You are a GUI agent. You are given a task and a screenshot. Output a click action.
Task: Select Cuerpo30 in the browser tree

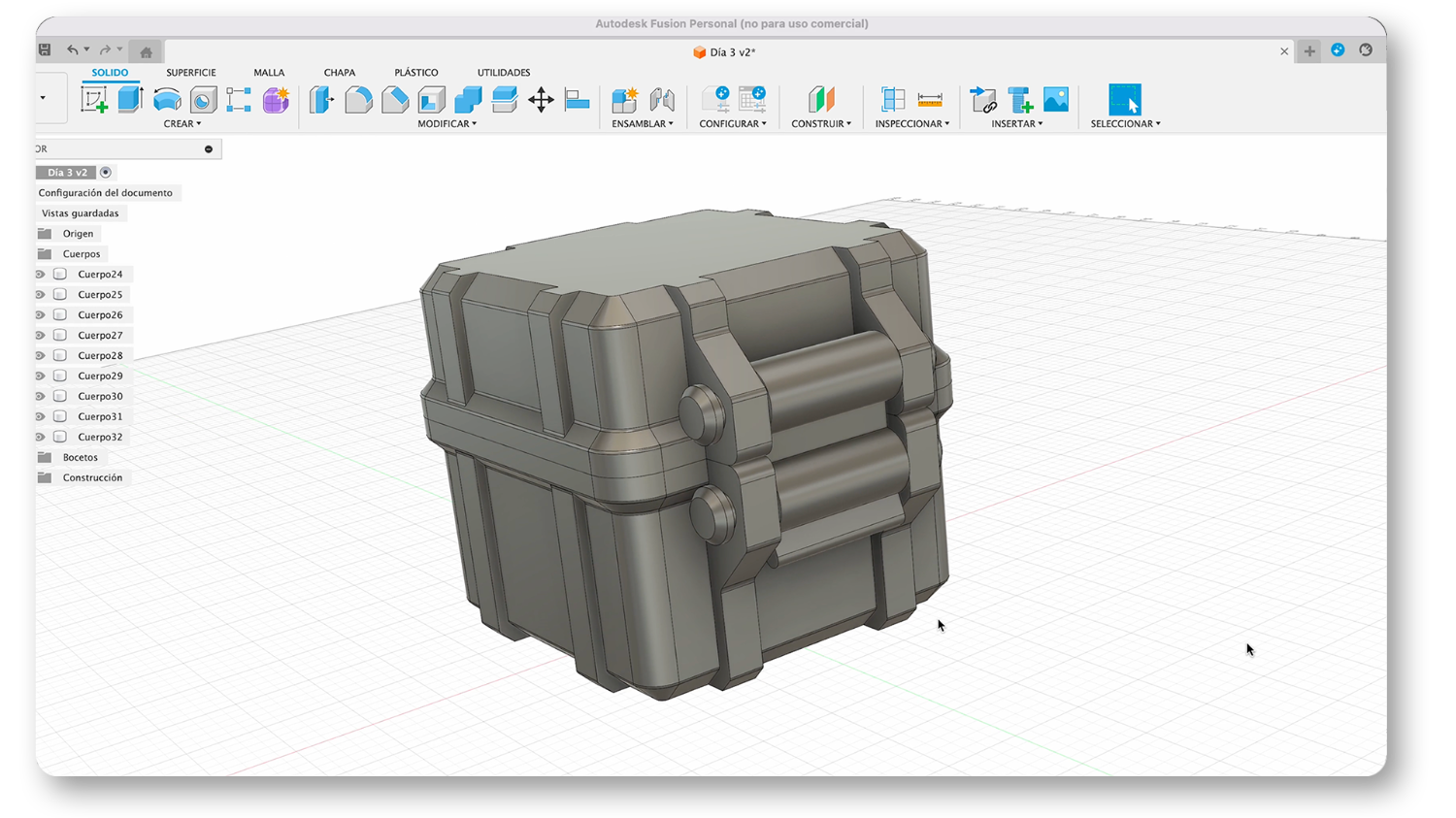click(x=100, y=397)
